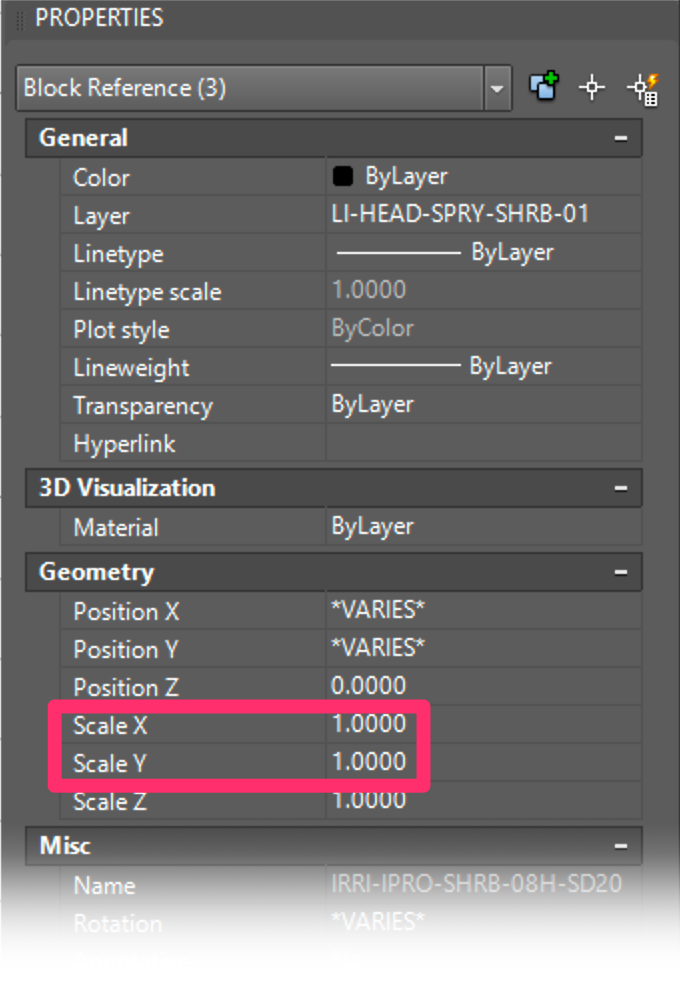This screenshot has width=680, height=986.
Task: Click the Geometry section header title
Action: [x=96, y=573]
